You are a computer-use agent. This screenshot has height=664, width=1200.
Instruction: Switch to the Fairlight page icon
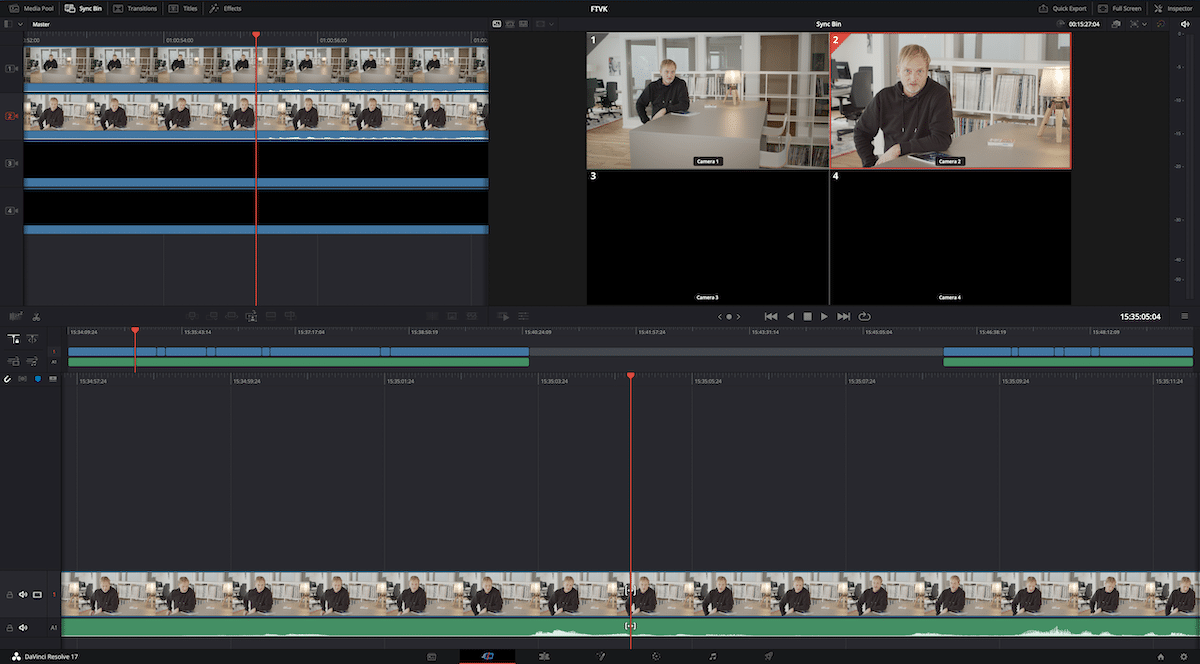713,657
